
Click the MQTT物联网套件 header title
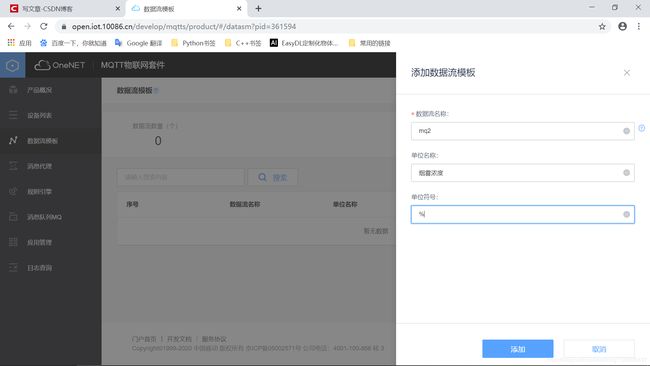point(133,65)
